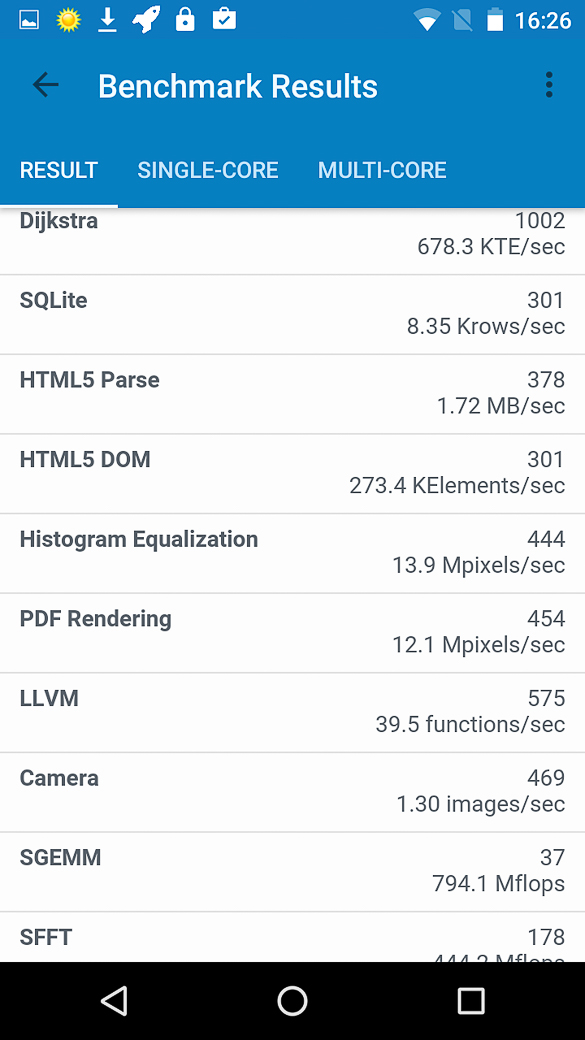
Task: Tap the rocket icon in the status bar
Action: [x=146, y=20]
